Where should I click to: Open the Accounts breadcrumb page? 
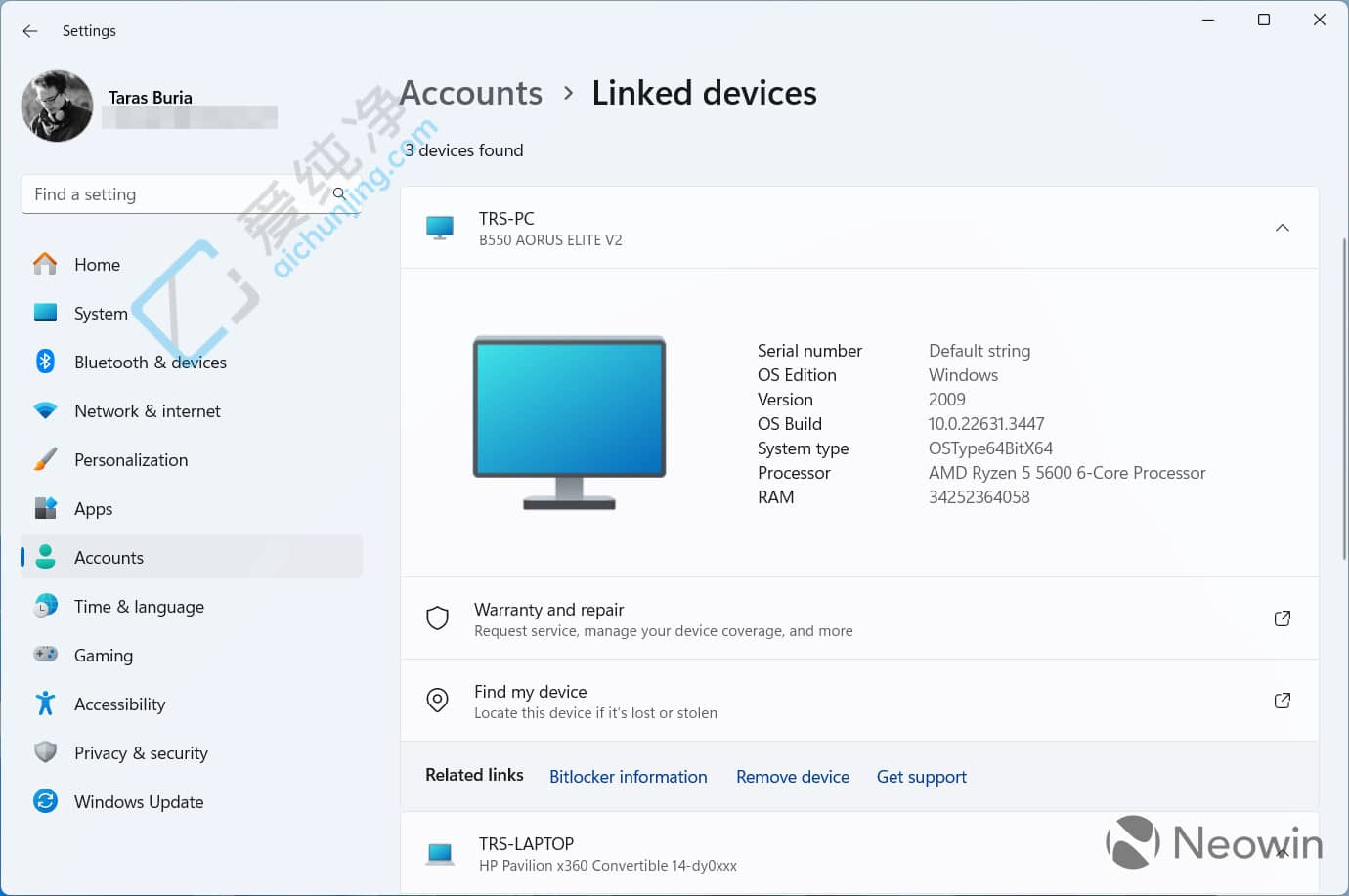[470, 93]
